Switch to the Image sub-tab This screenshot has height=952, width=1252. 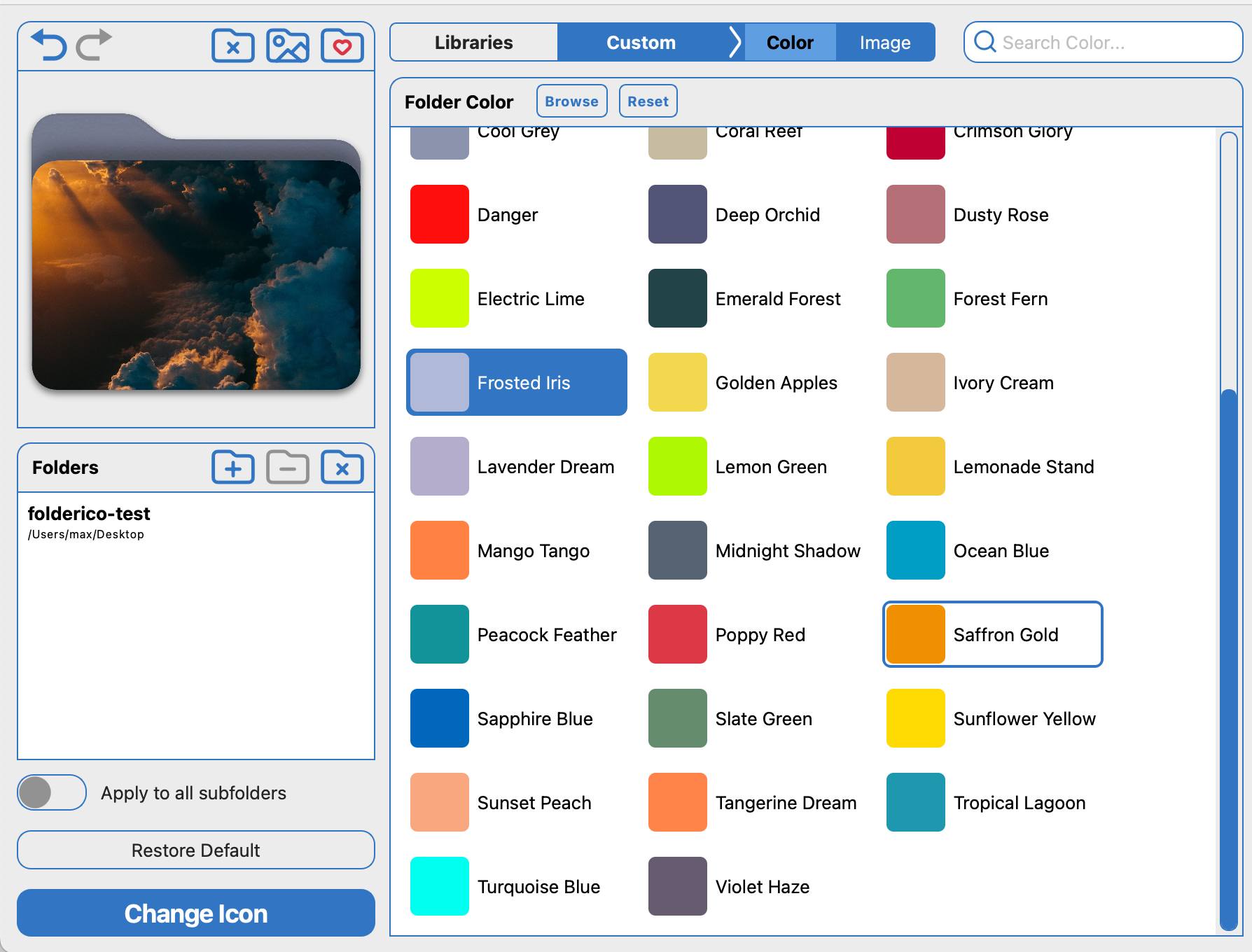click(885, 42)
